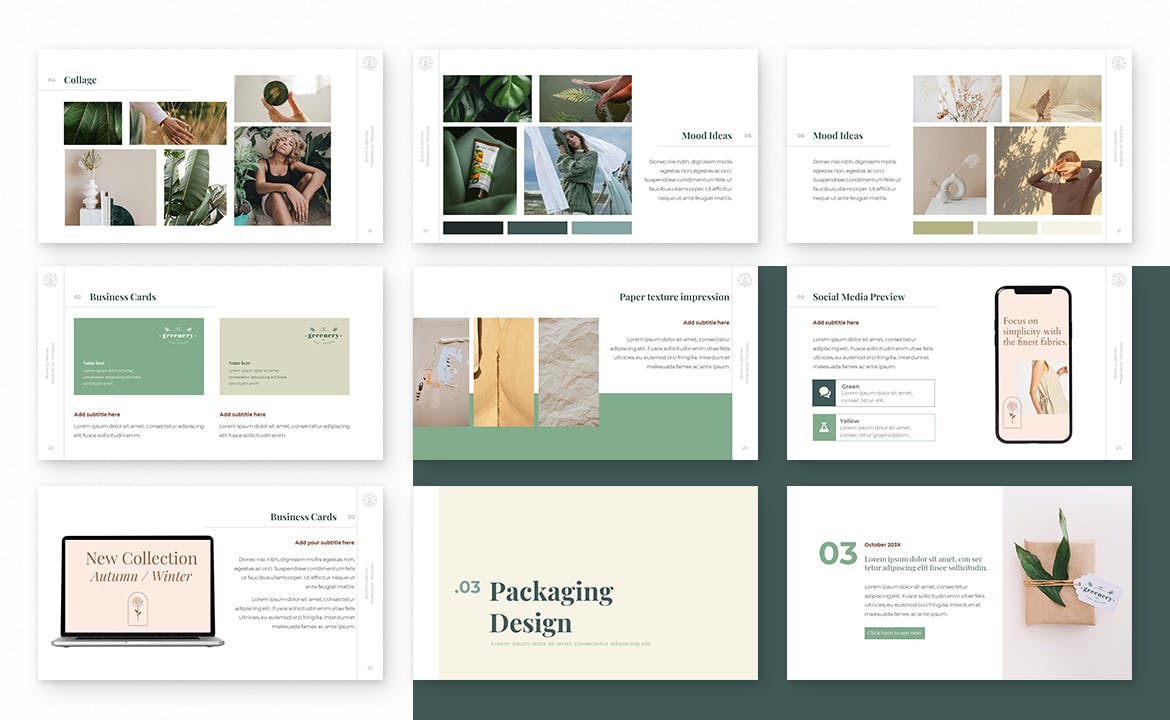Click the chat bubble icon beside Green
Image resolution: width=1170 pixels, height=720 pixels.
[x=824, y=393]
